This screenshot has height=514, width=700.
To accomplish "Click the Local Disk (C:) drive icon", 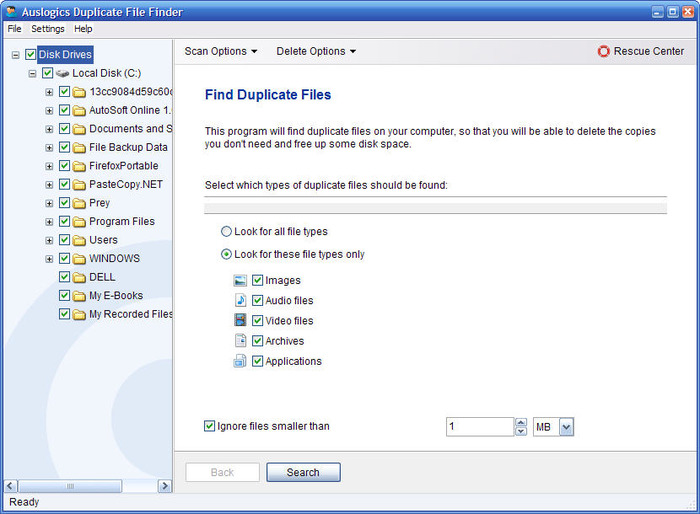I will coord(63,74).
